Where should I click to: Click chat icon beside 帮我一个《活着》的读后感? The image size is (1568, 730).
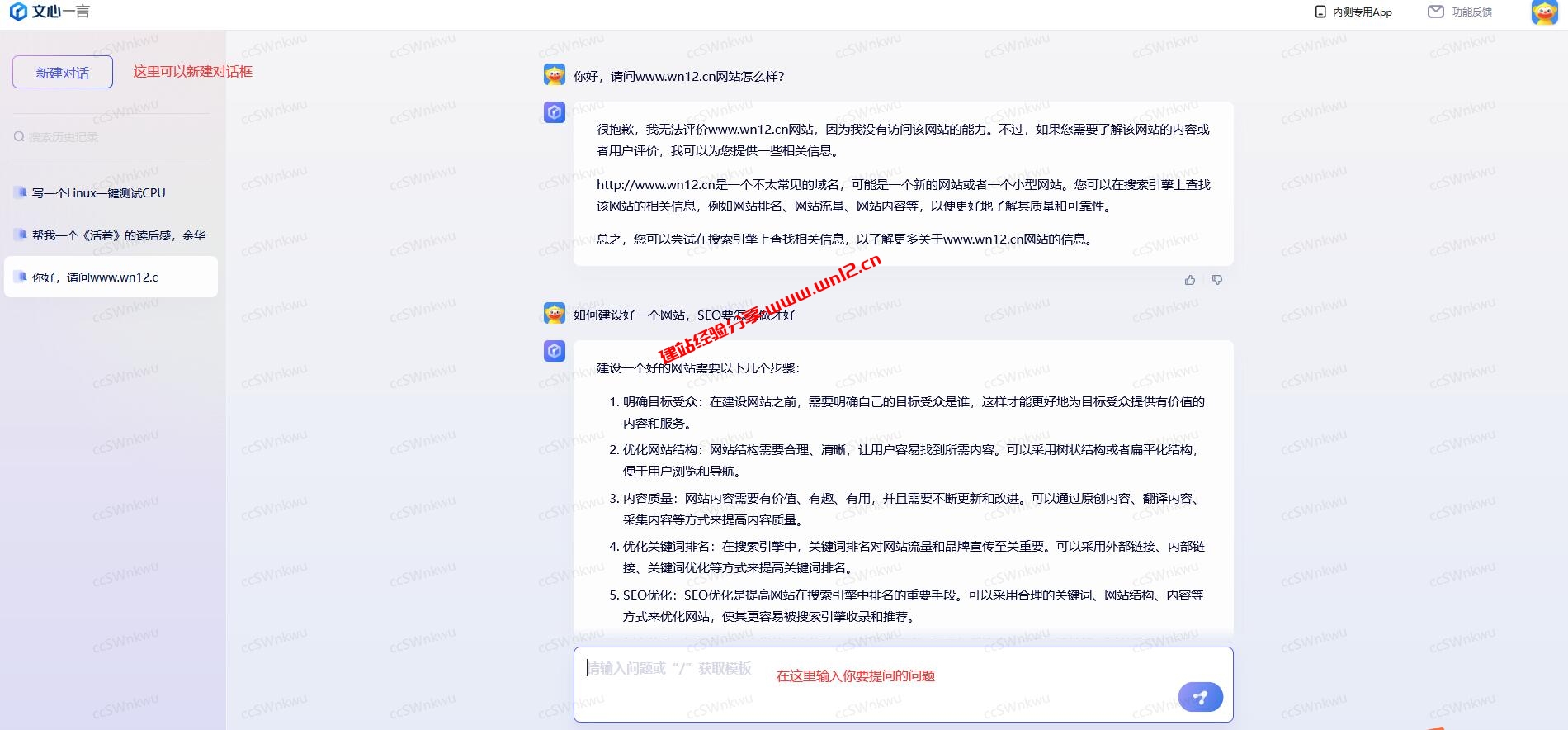pyautogui.click(x=21, y=235)
